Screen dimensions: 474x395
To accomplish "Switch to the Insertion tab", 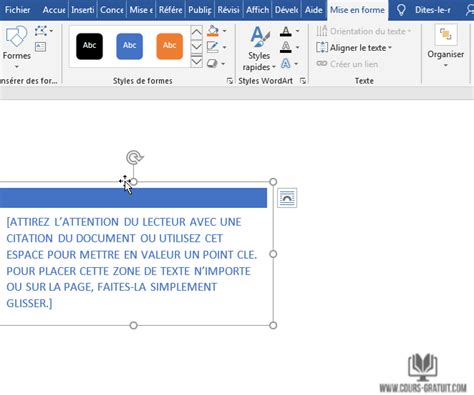I will coord(82,10).
